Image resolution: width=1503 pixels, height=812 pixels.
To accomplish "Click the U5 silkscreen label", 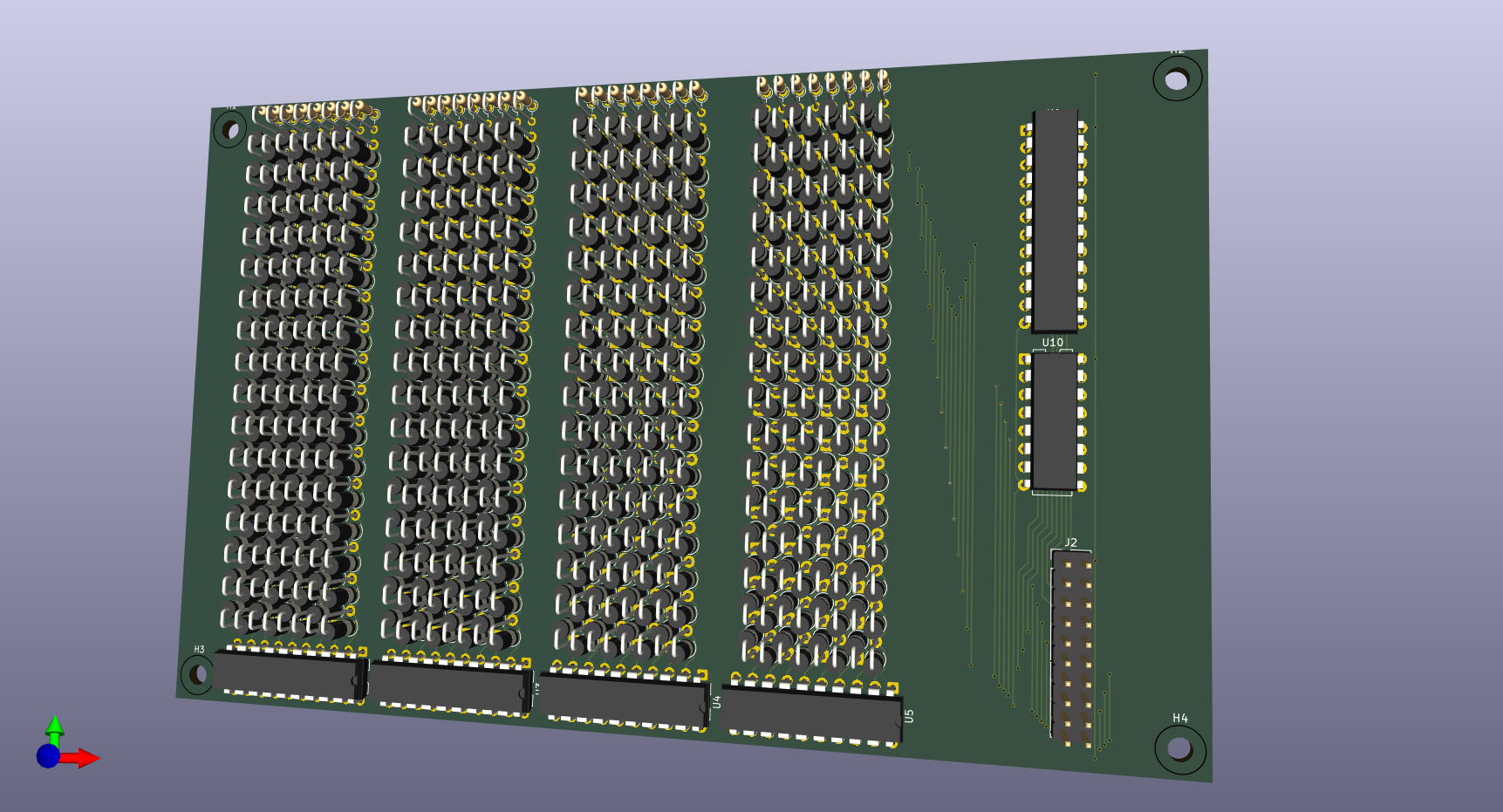I will tap(909, 716).
